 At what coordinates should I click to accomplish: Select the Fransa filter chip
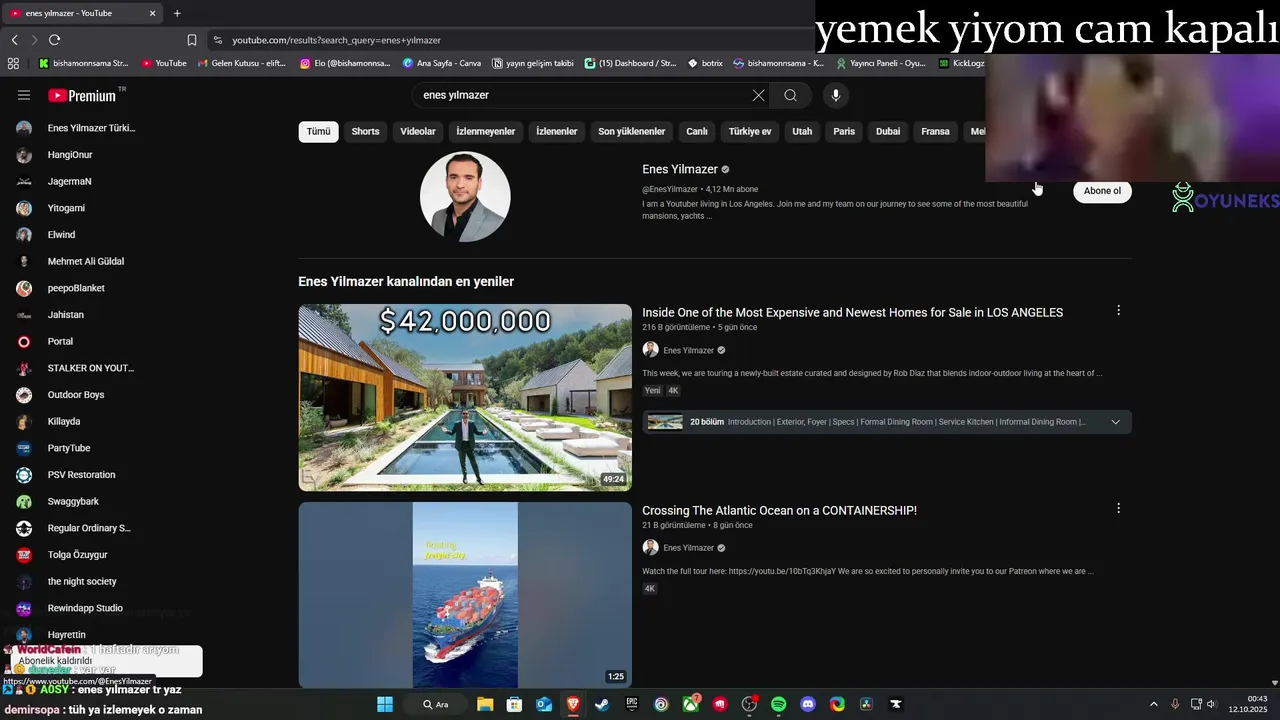click(935, 131)
